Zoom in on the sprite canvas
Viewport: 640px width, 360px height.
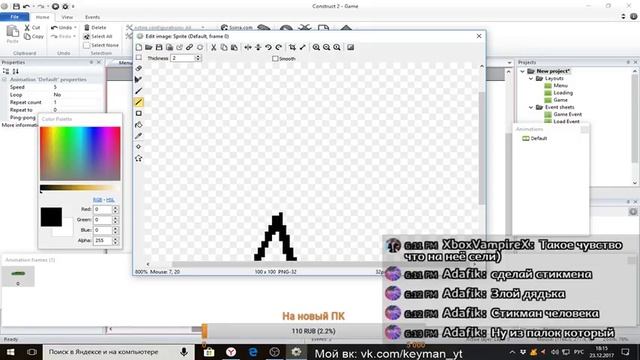point(316,47)
